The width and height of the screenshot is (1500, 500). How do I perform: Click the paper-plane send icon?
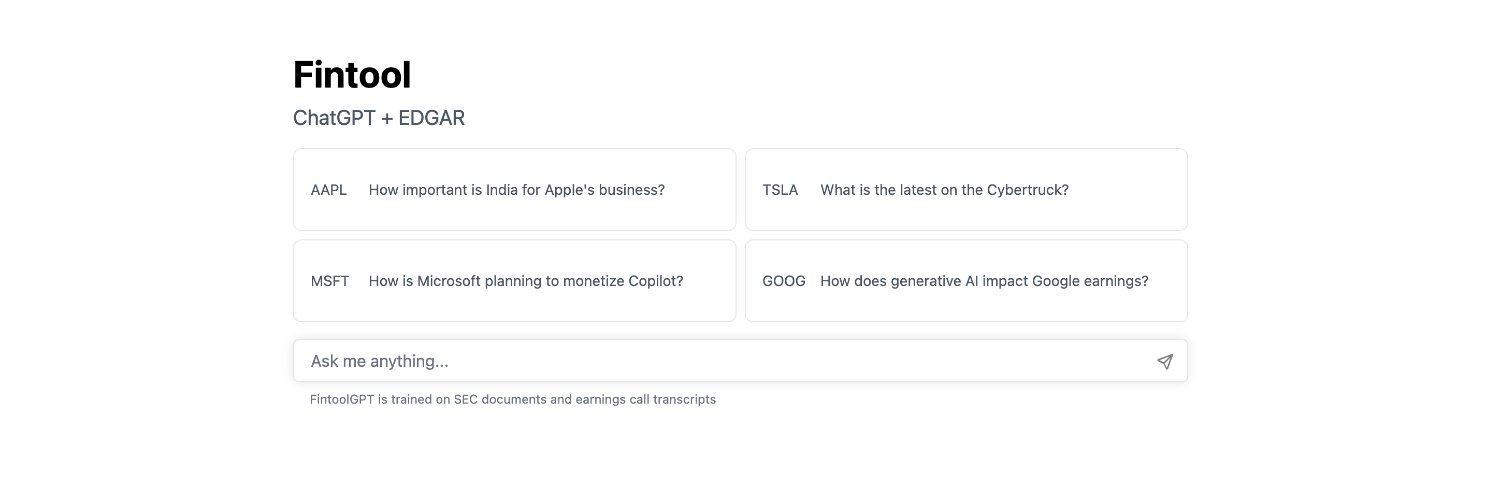coord(1165,361)
